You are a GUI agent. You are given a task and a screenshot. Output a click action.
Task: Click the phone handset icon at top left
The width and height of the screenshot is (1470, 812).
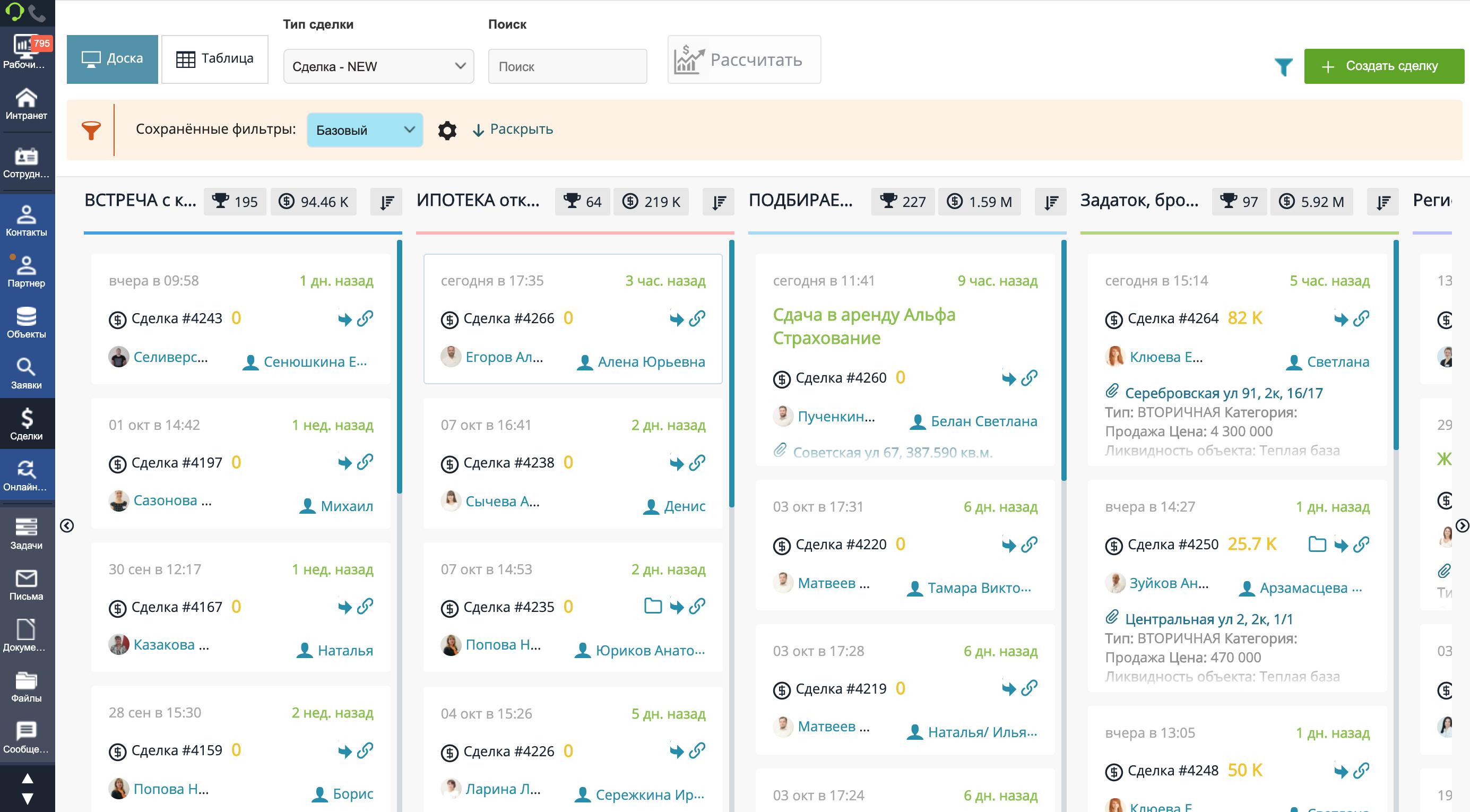click(38, 12)
